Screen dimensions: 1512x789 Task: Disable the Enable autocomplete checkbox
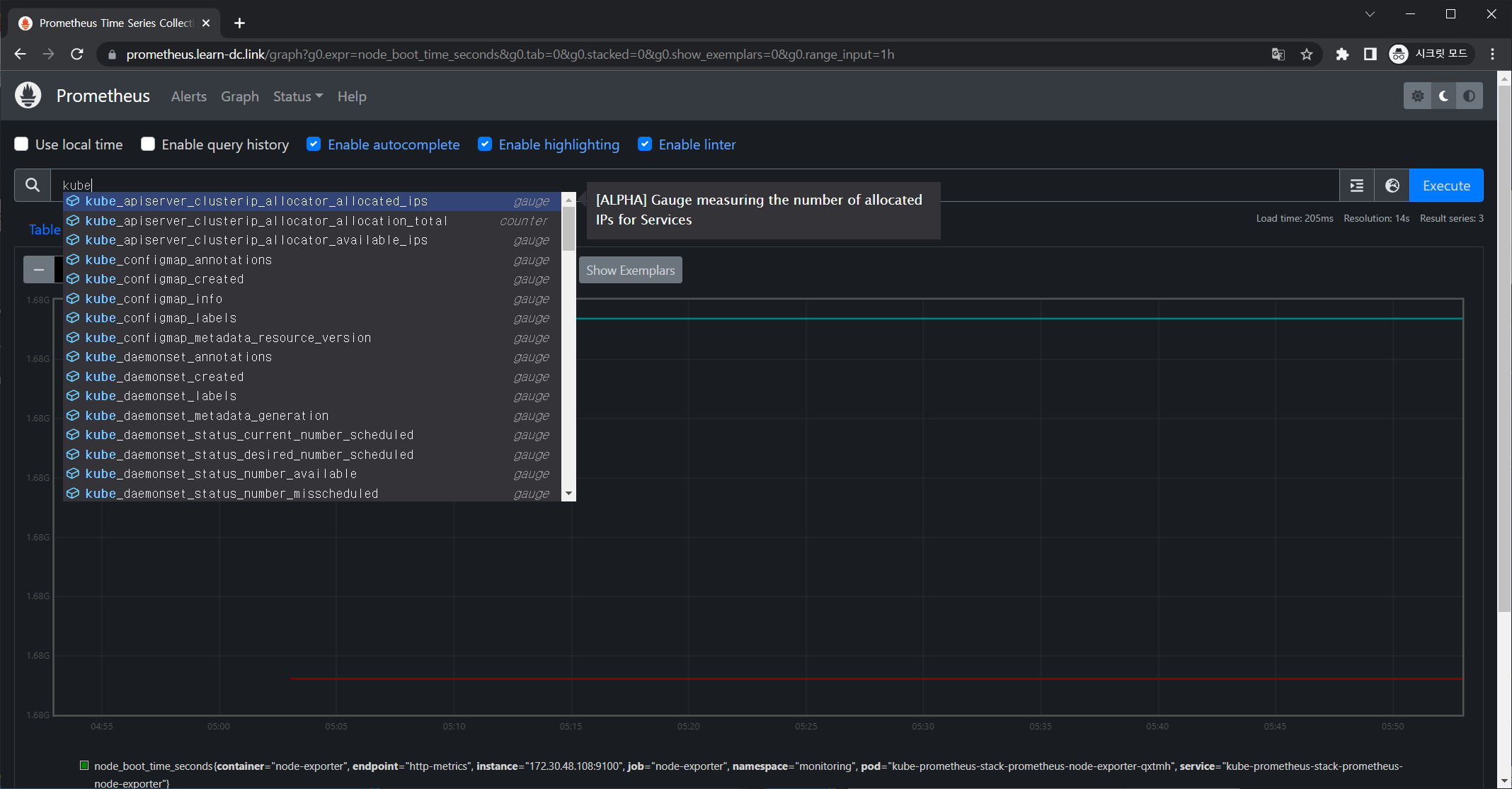[314, 144]
